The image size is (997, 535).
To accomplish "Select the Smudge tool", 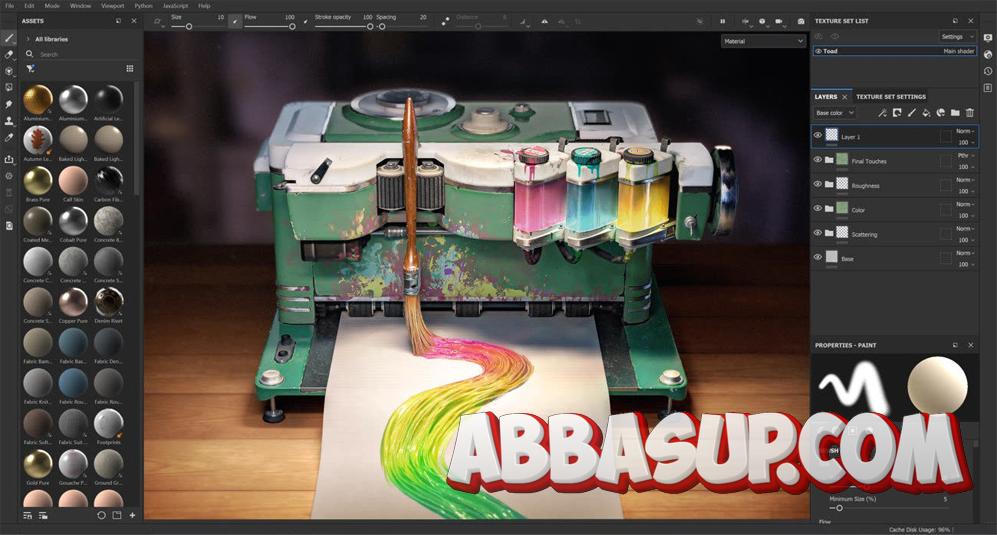I will (x=9, y=104).
